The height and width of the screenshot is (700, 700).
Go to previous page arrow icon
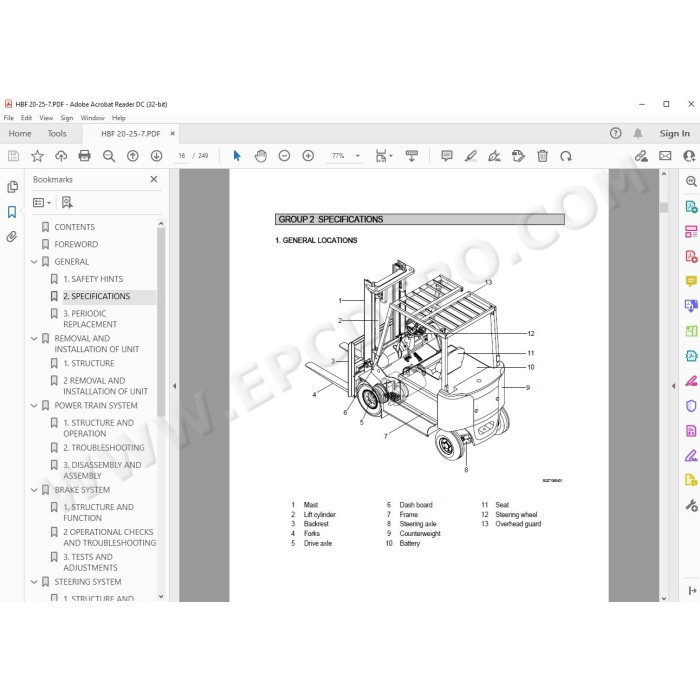(133, 156)
